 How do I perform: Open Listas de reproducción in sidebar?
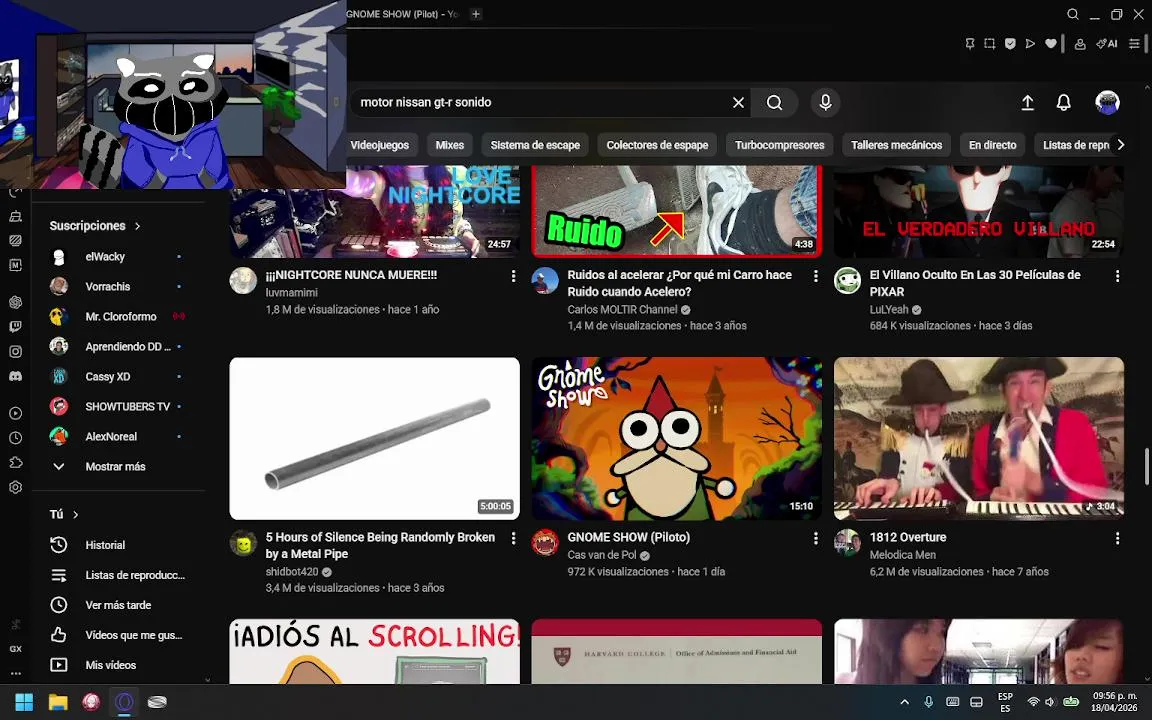118,575
